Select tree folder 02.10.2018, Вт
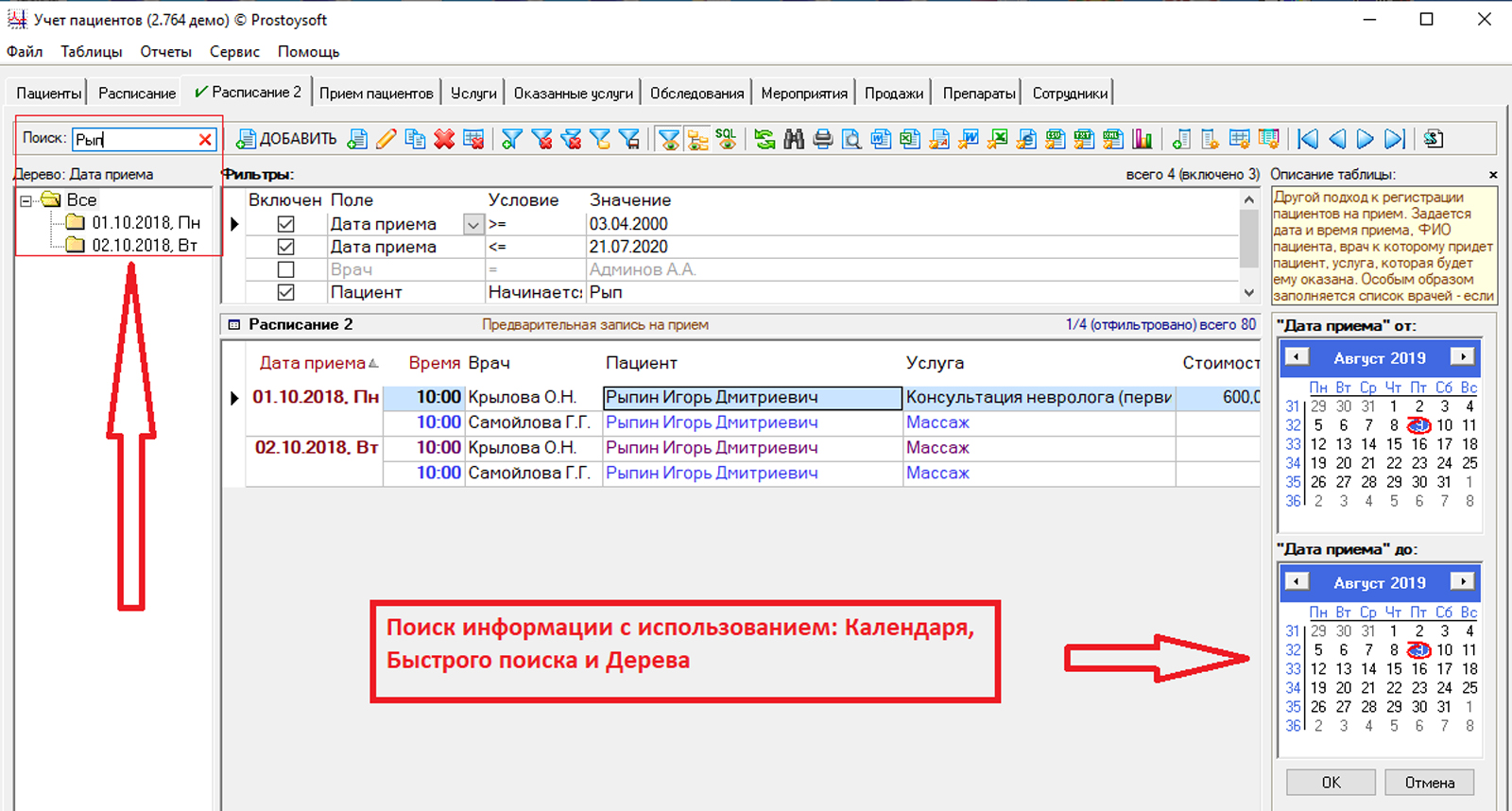This screenshot has width=1512, height=811. pyautogui.click(x=145, y=246)
